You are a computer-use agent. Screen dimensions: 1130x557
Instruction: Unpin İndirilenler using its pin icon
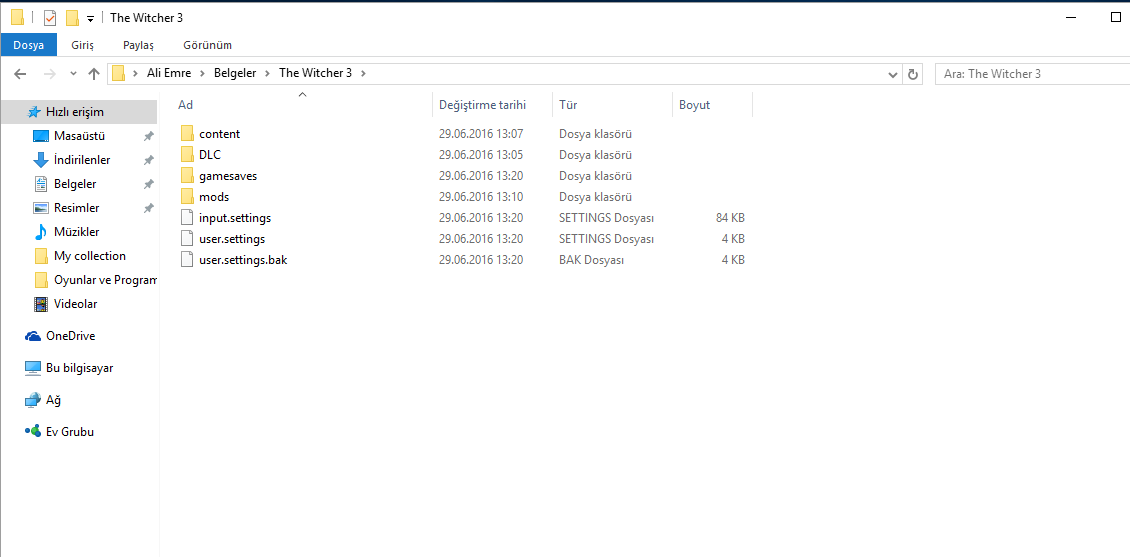point(148,160)
